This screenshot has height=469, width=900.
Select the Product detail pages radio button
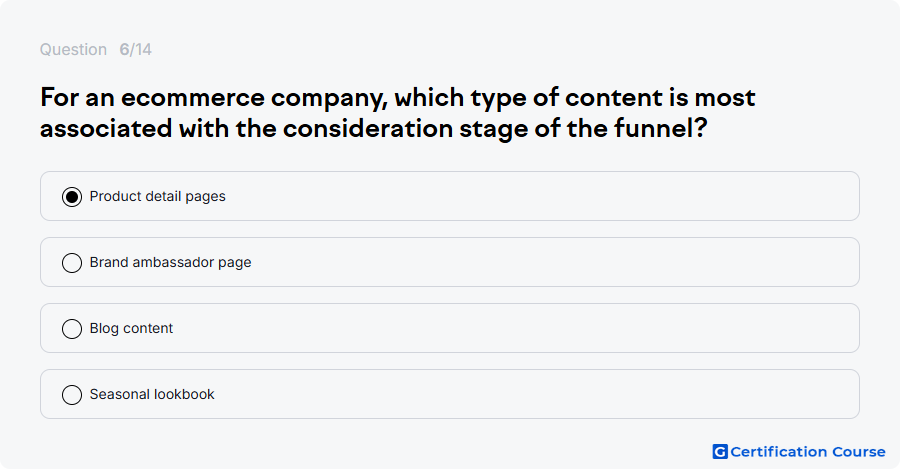tap(72, 197)
